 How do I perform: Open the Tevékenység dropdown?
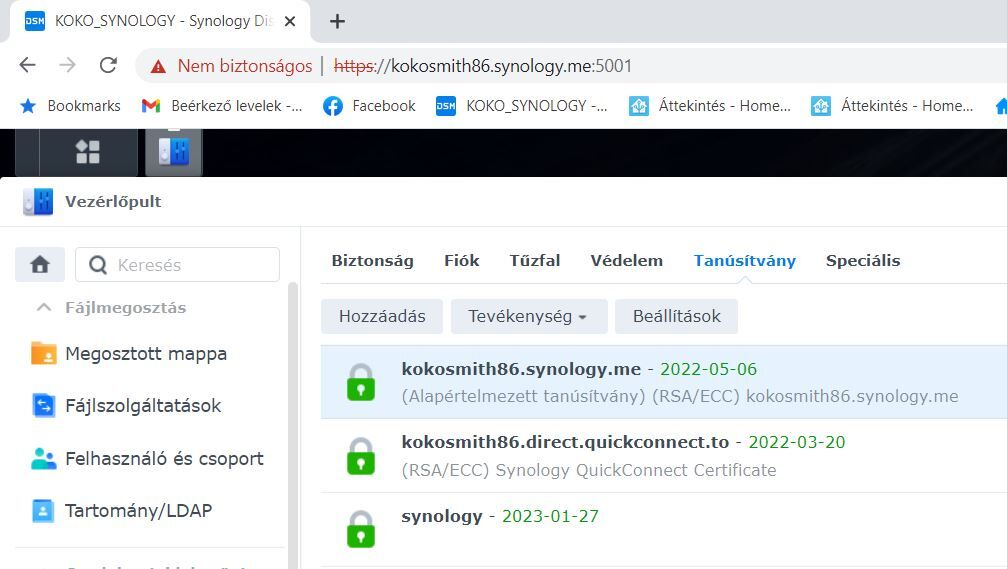(x=529, y=317)
